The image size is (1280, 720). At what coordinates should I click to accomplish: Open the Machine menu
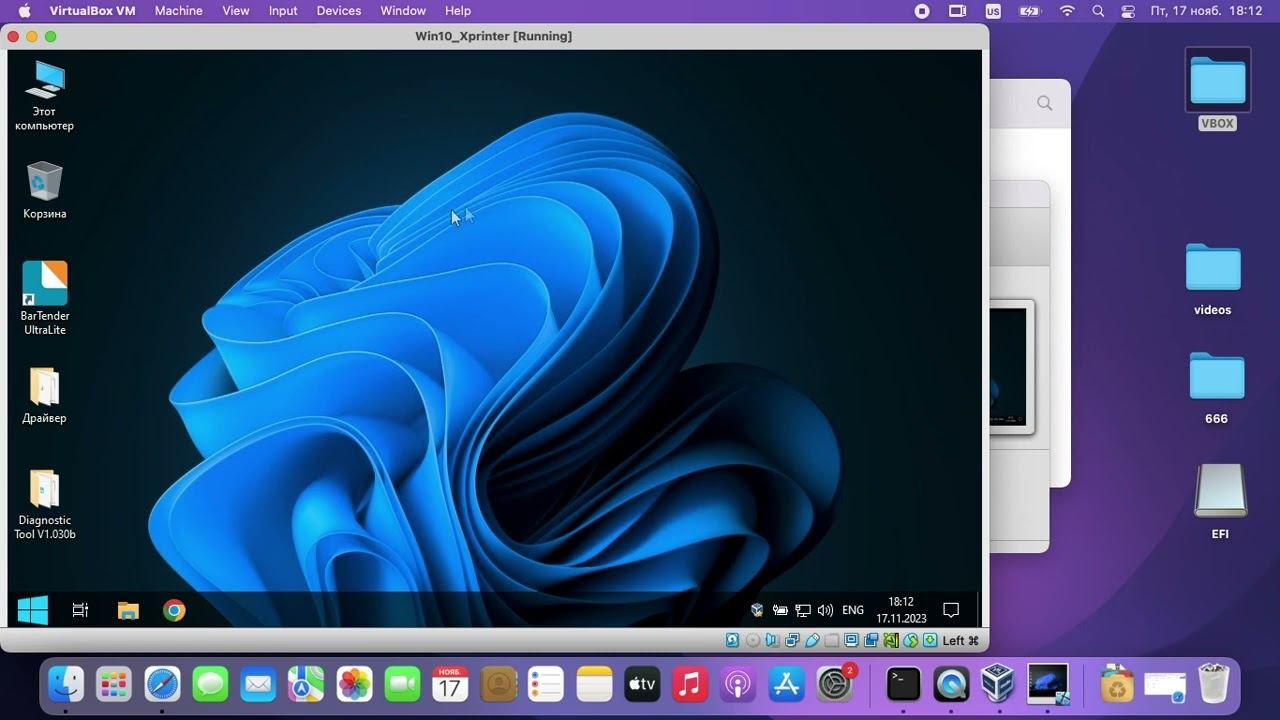pos(179,11)
